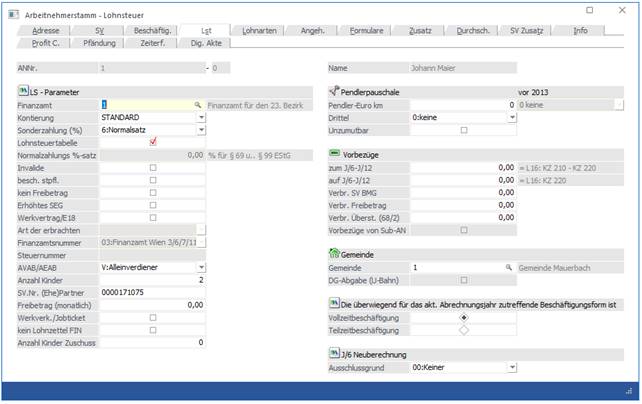Open Finanzamt lookup with magnifier icon
Viewport: 642px width, 404px height.
click(198, 105)
